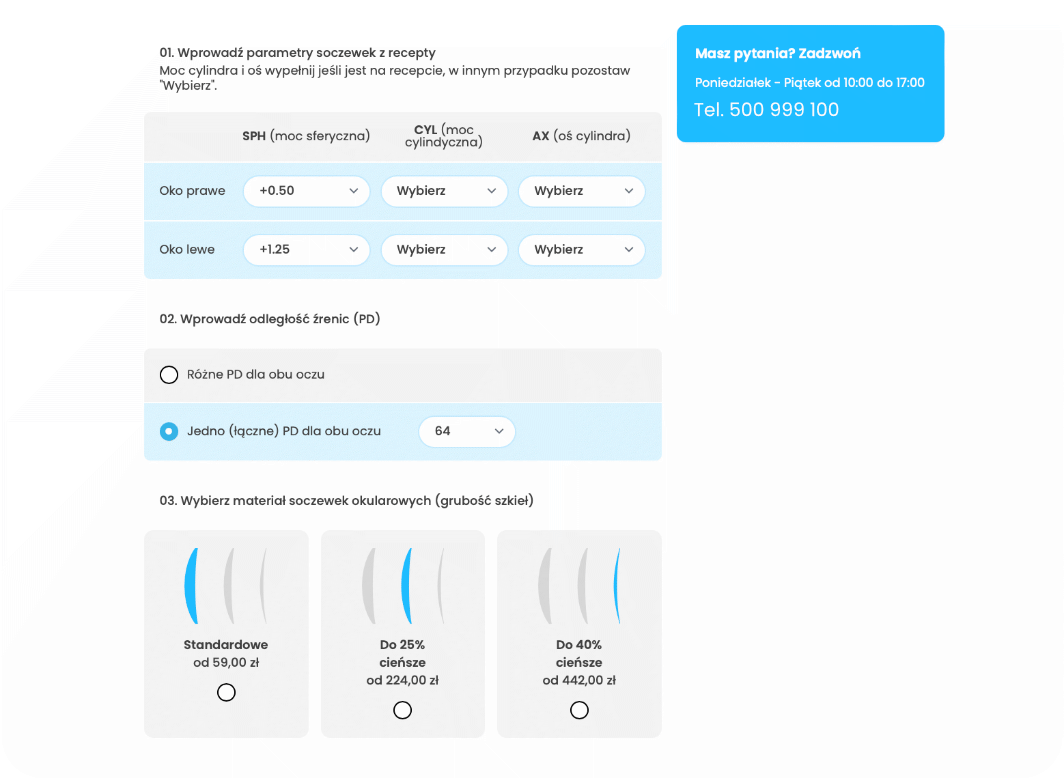Select the Do 25% cieńsze radio button
This screenshot has height=778, width=1064.
[402, 710]
